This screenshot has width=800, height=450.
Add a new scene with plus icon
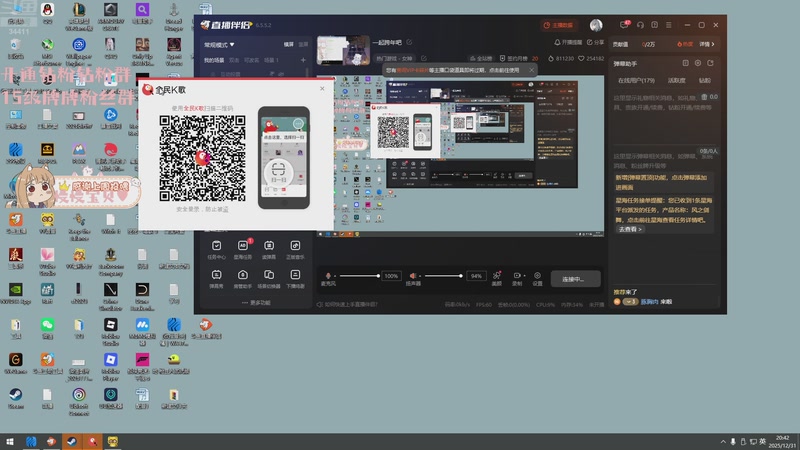(303, 60)
